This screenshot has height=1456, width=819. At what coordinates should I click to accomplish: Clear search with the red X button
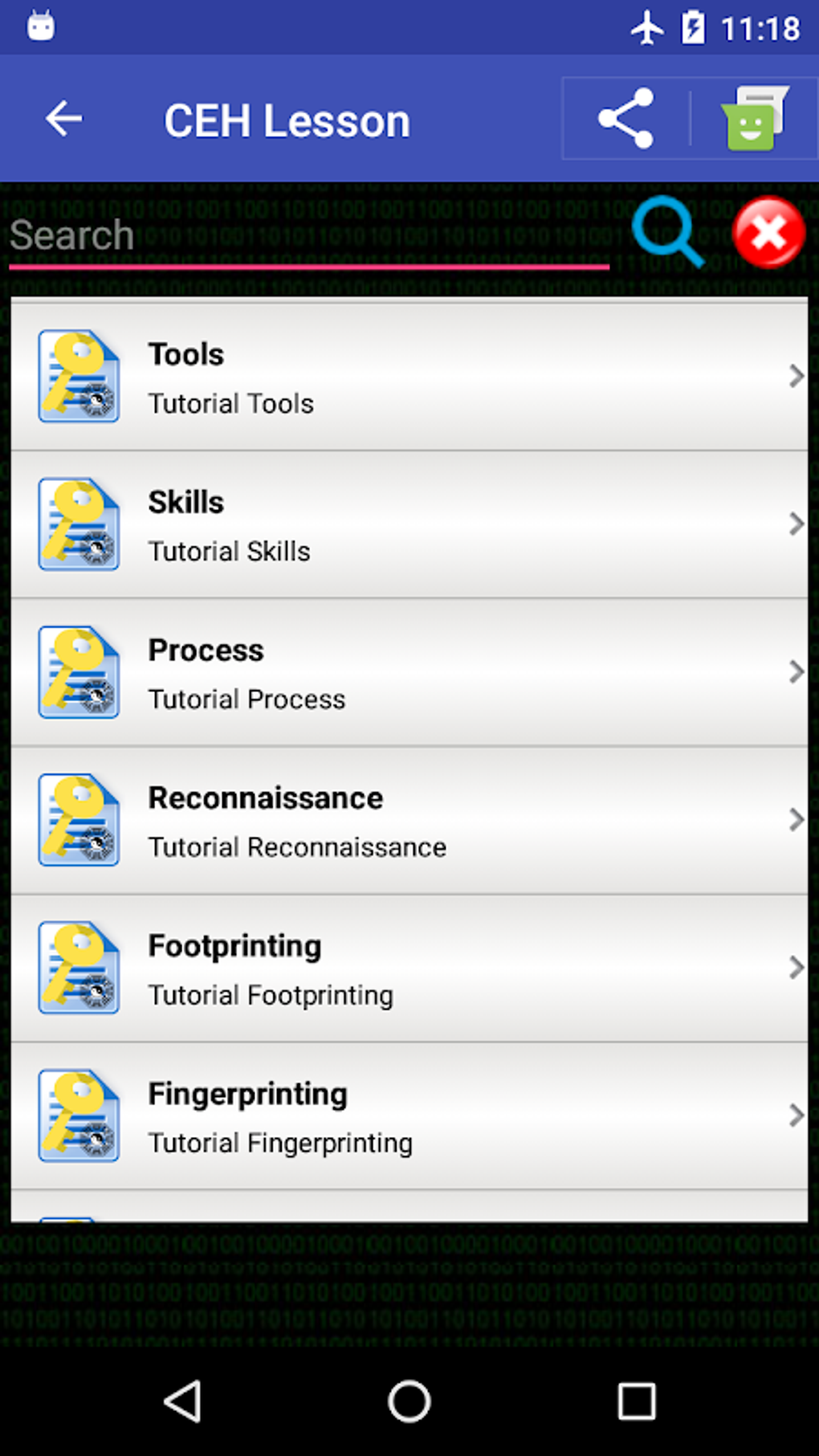768,232
